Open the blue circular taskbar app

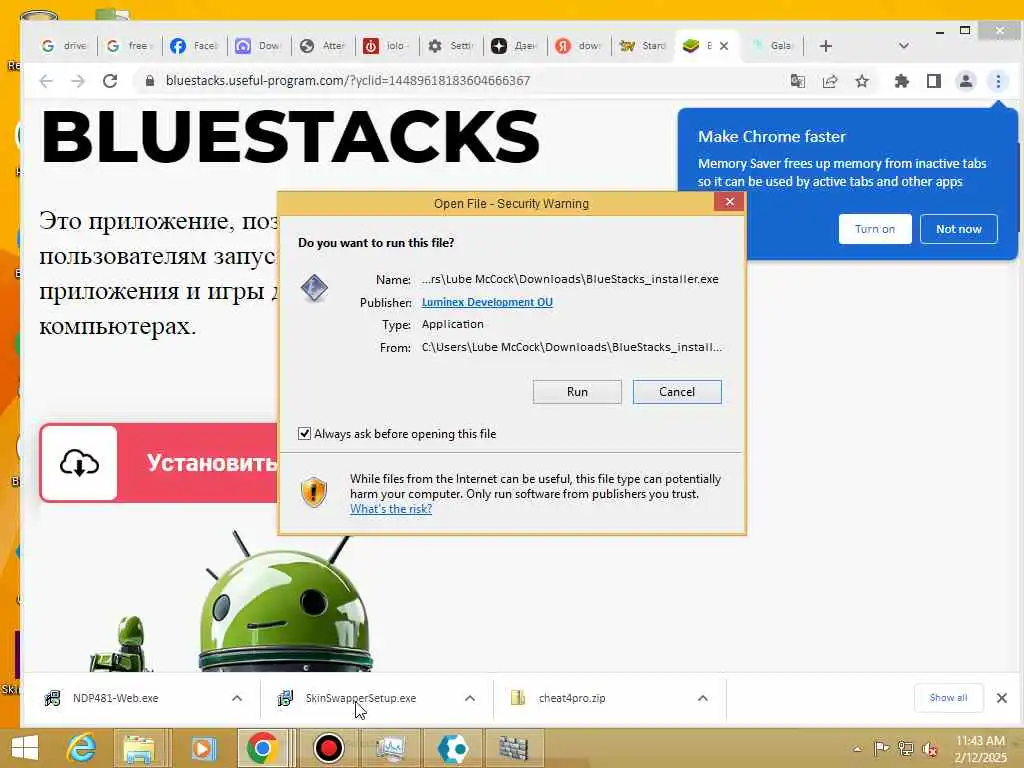tap(453, 748)
